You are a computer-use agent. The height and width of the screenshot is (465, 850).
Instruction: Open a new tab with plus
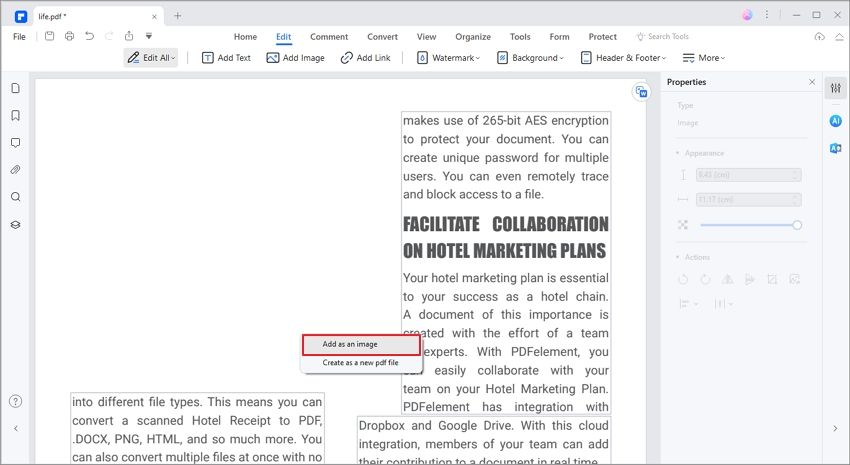click(x=177, y=16)
